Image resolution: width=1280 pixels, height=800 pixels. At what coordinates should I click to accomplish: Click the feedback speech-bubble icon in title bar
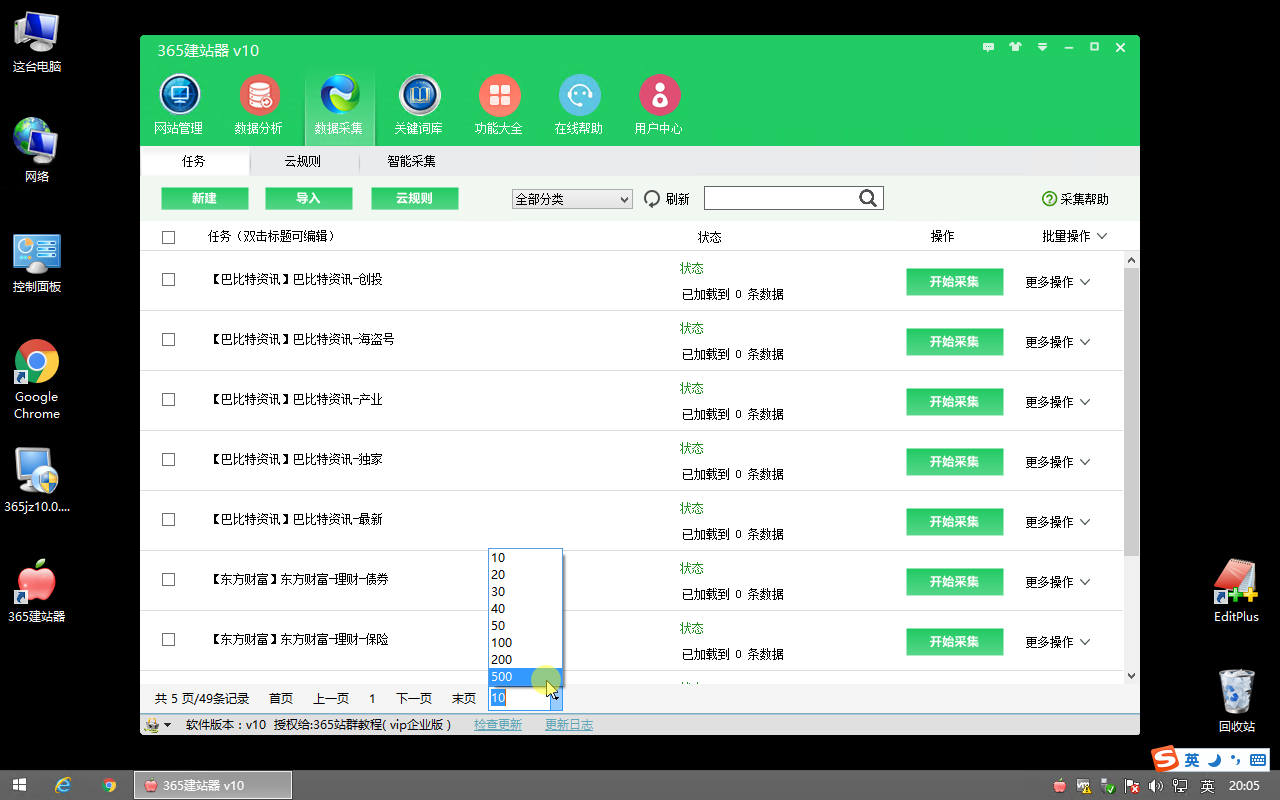tap(989, 47)
